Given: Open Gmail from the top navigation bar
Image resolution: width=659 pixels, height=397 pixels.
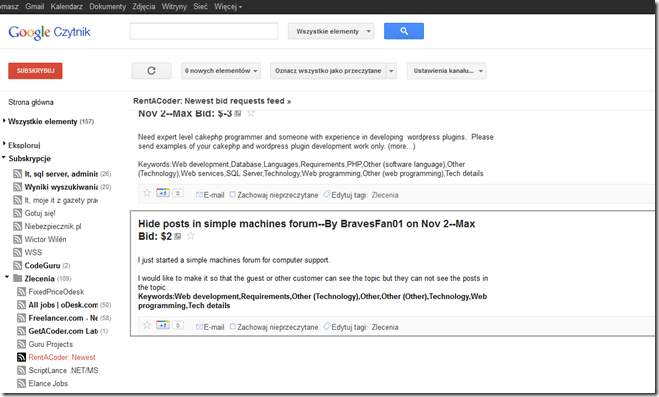Looking at the screenshot, I should pos(34,7).
